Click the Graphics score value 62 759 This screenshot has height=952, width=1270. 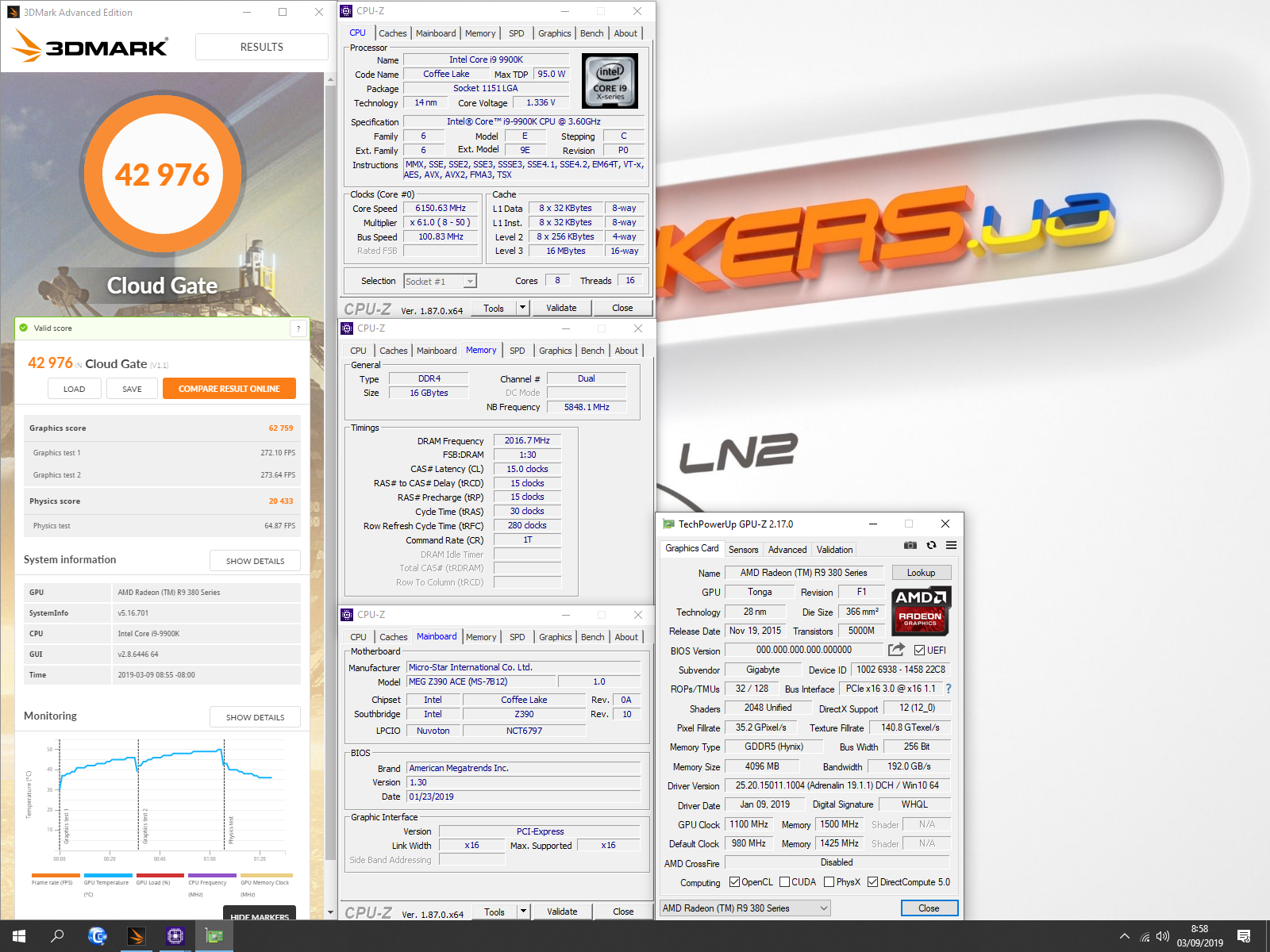pos(281,428)
